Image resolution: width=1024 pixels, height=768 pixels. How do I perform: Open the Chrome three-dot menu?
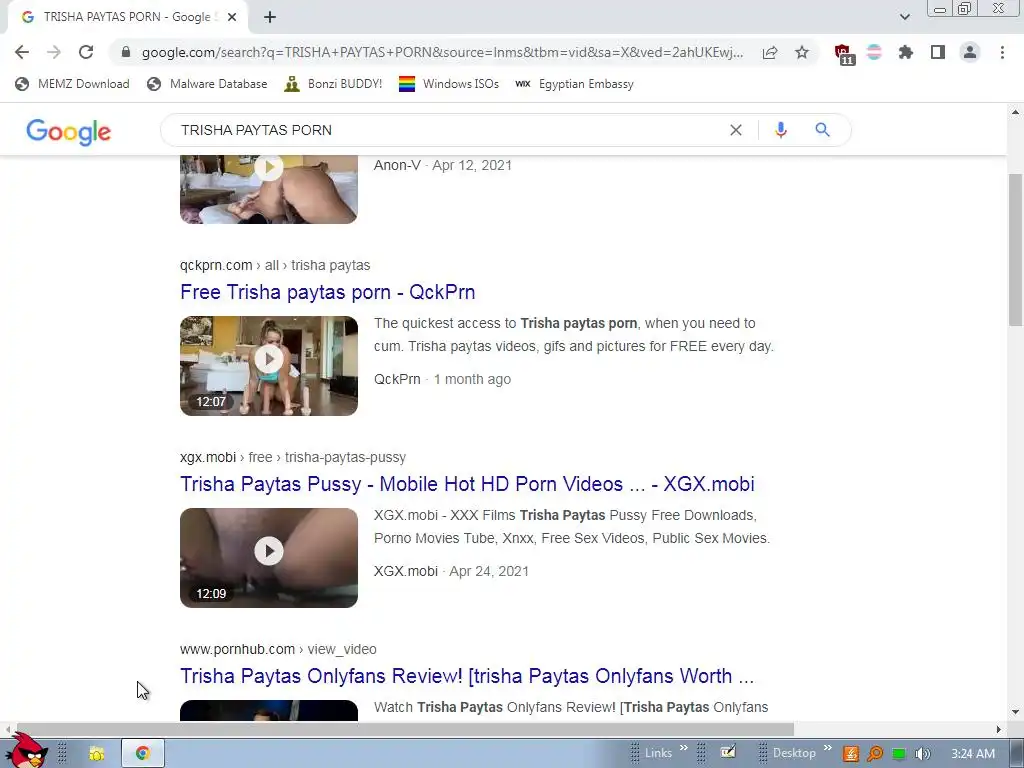tap(1002, 52)
